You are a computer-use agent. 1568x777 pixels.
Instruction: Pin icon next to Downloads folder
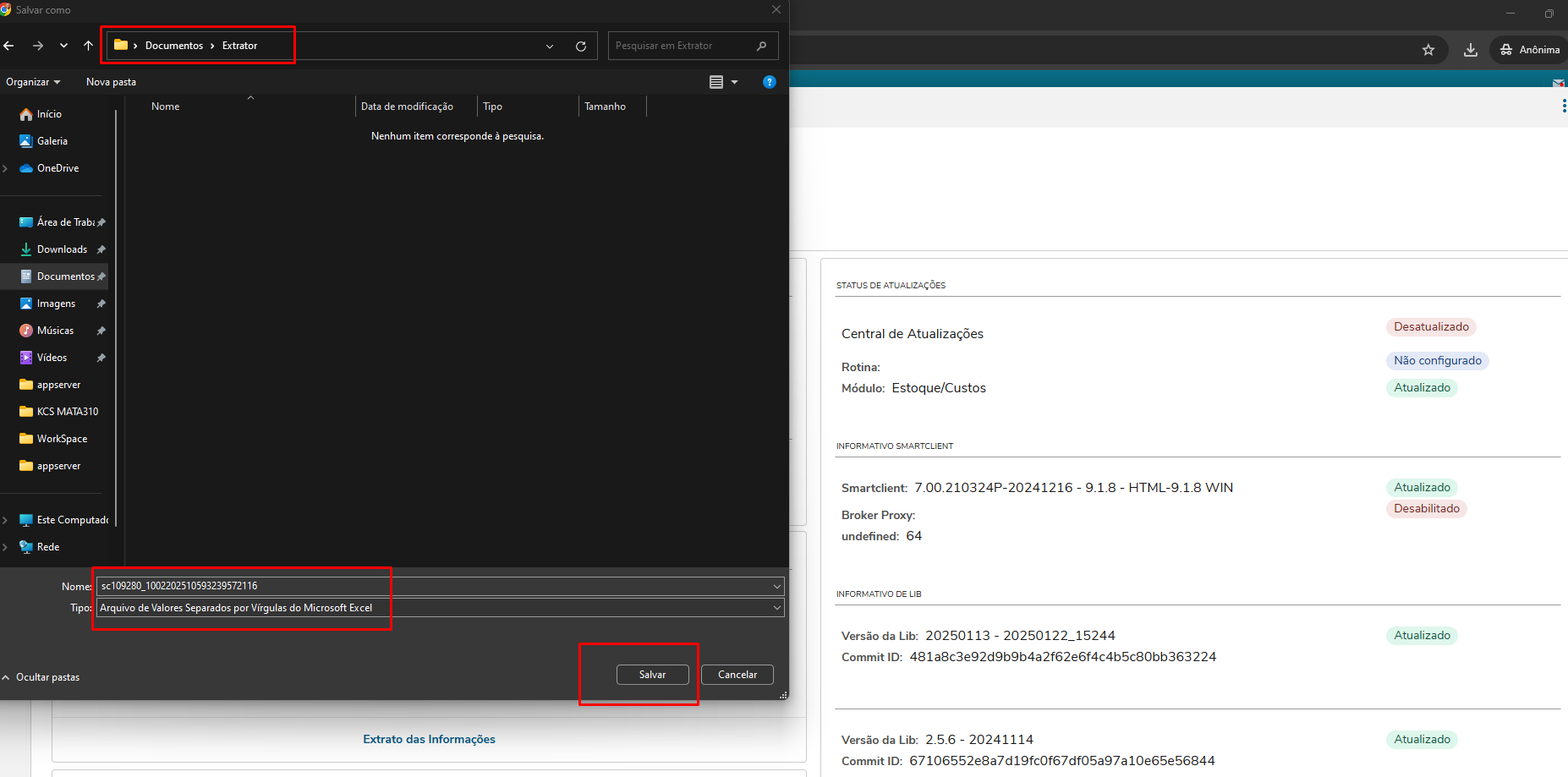(101, 249)
